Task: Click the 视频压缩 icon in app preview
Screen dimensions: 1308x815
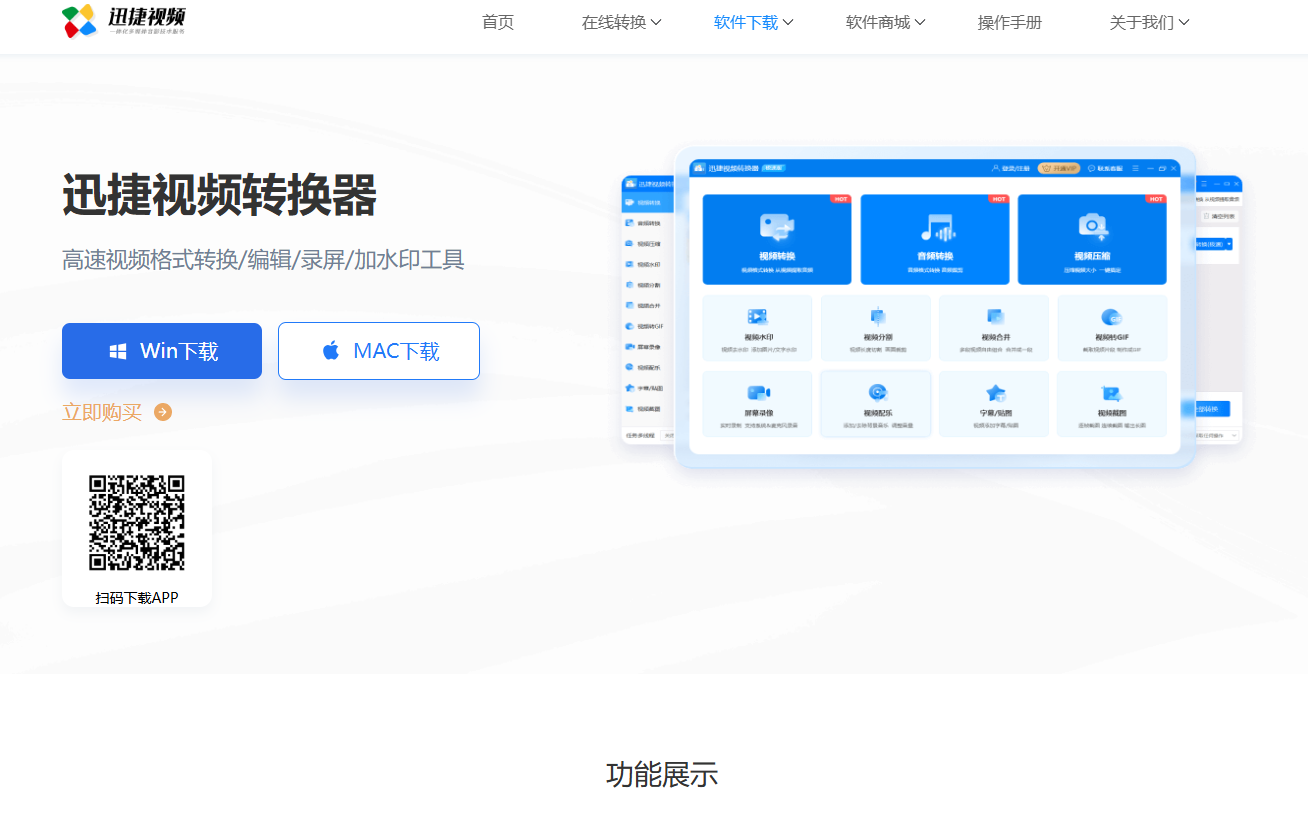Action: [x=1091, y=227]
